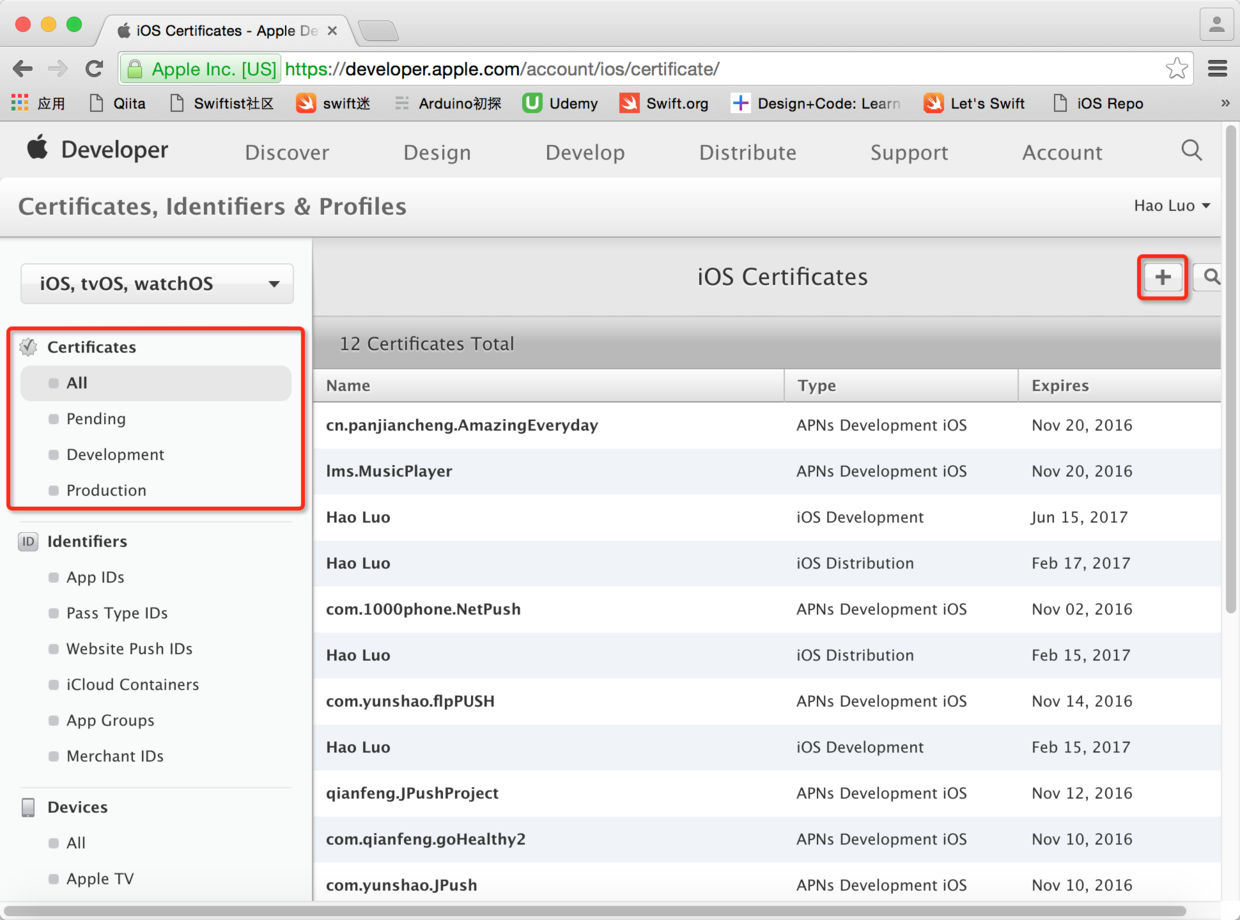Expand the cn.panjiancheng.AmazingEveryday certificate row

tap(767, 426)
